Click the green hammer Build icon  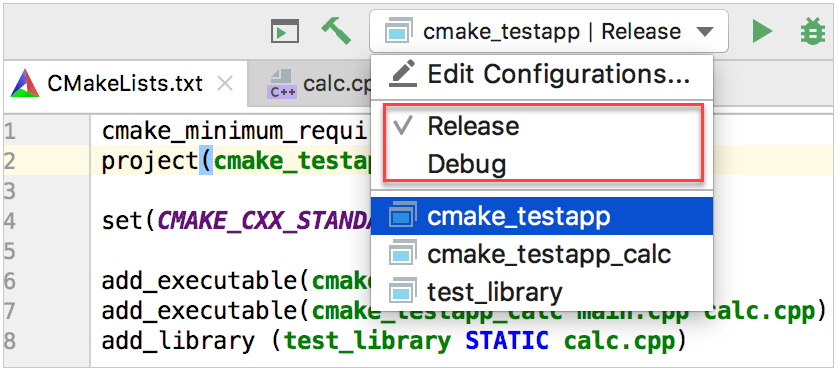(x=336, y=31)
